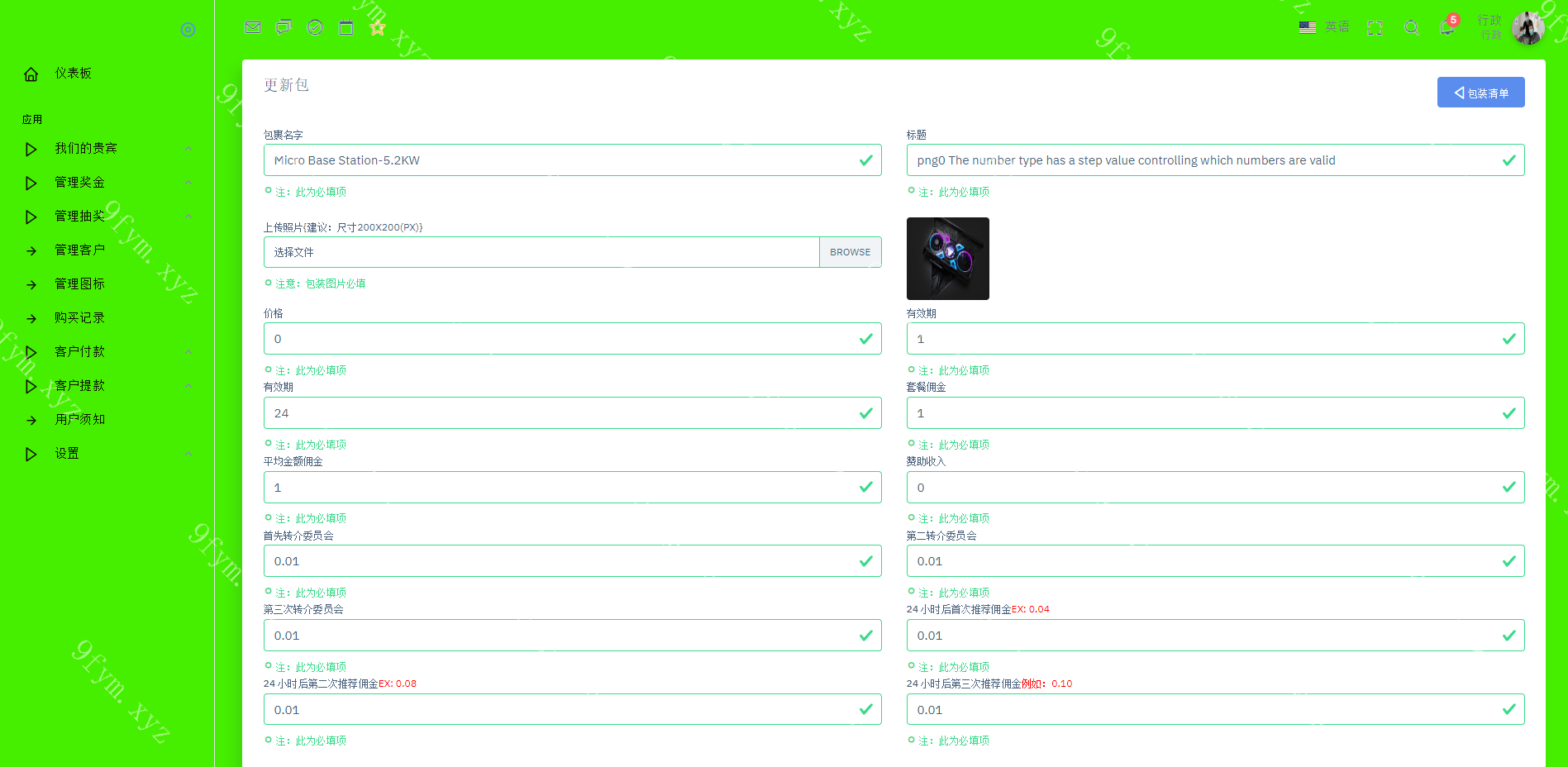Expand the 我们的贵宾 chevron
1568x767 pixels.
point(188,149)
